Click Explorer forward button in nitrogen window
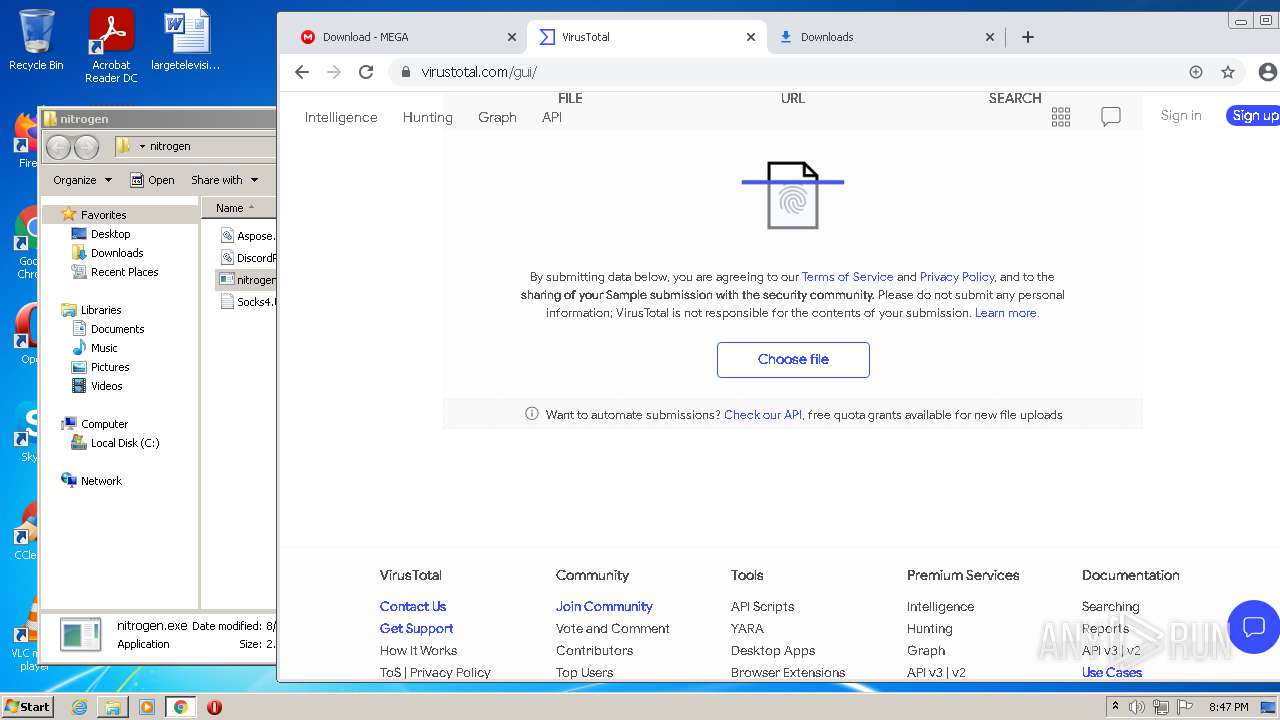 87,147
